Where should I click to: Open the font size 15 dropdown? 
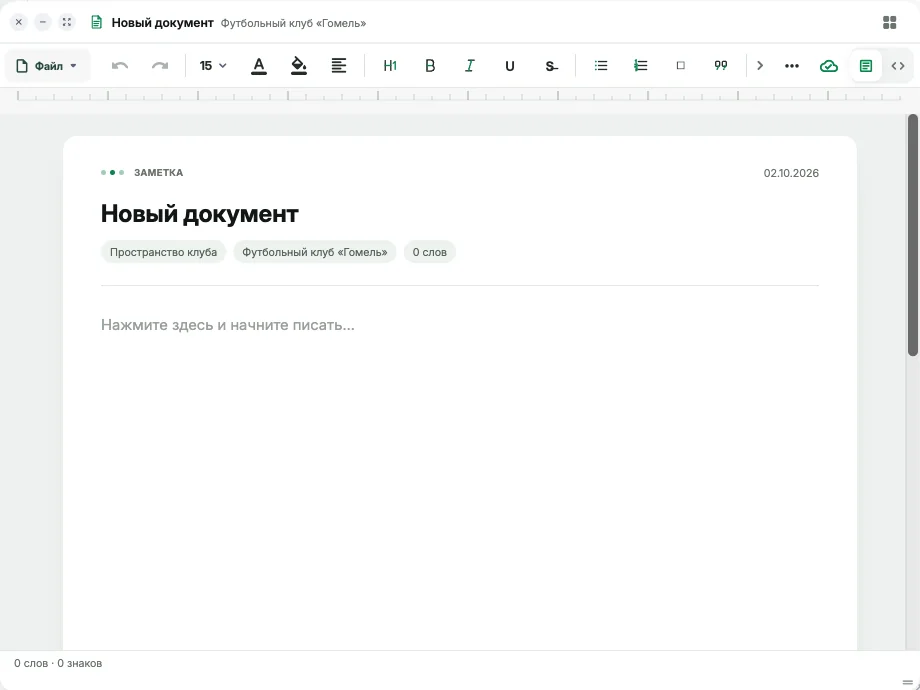point(212,66)
